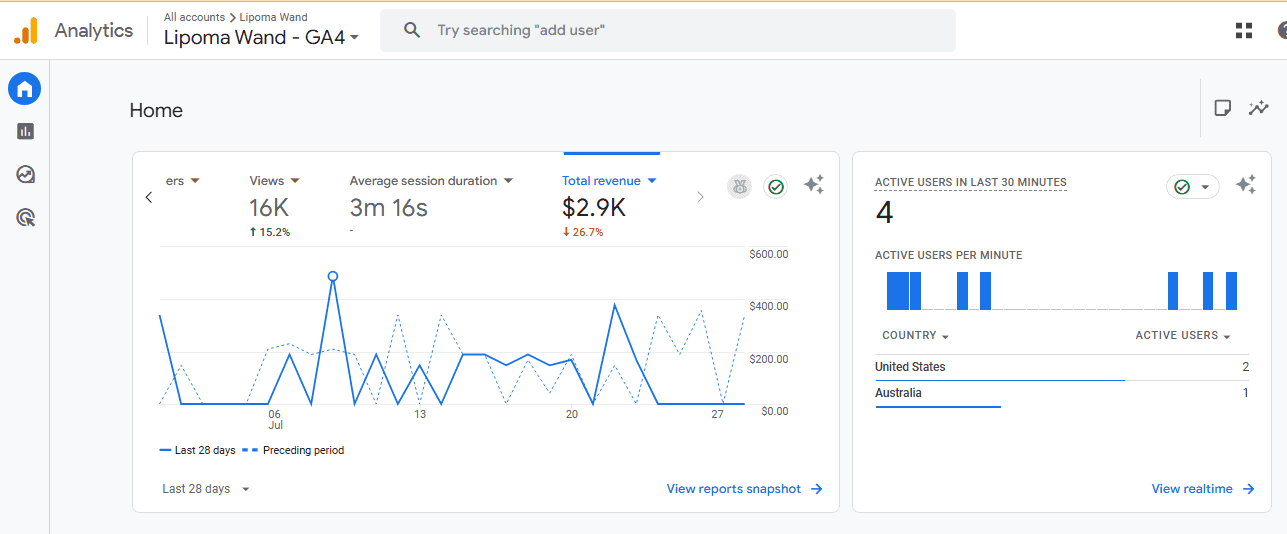The height and width of the screenshot is (534, 1287).
Task: Click the sparkle icon on revenue card
Action: 814,185
